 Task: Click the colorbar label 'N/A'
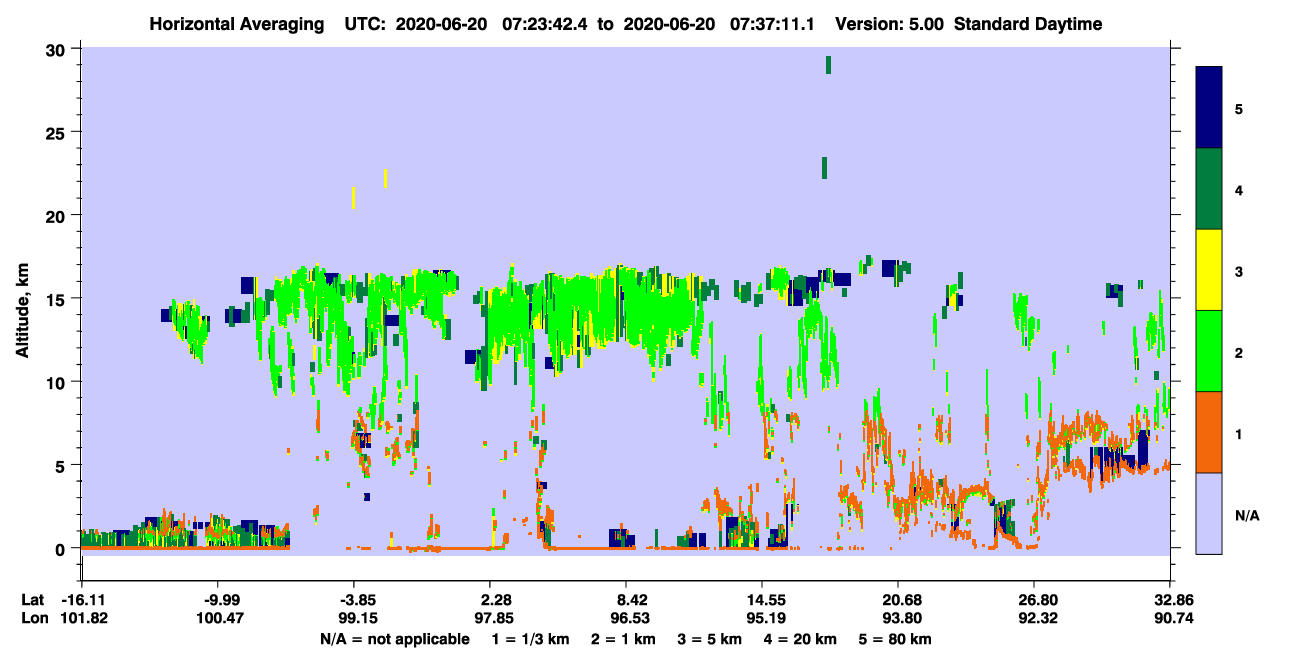click(x=1247, y=515)
